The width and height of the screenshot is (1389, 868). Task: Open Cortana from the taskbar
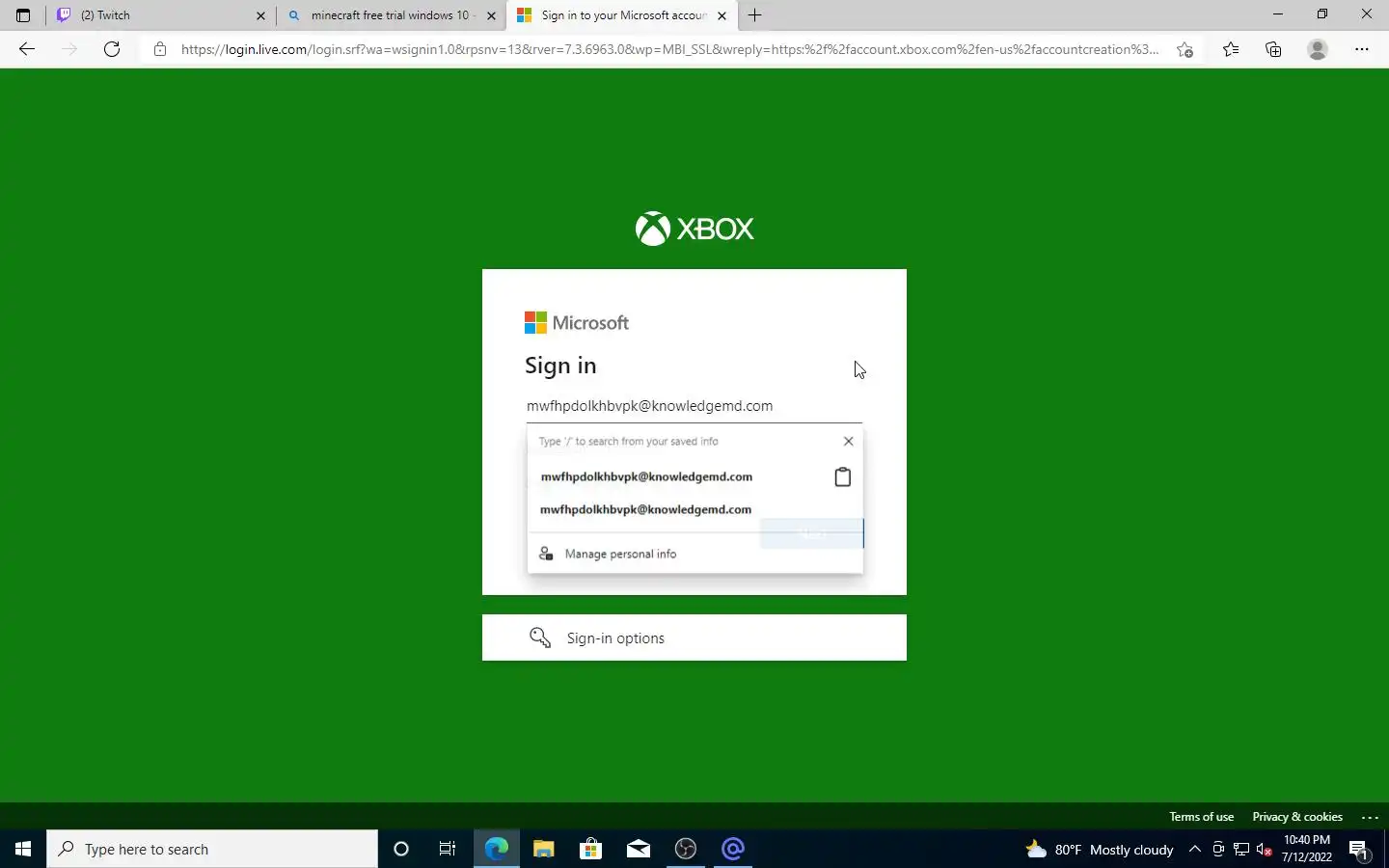coord(401,849)
